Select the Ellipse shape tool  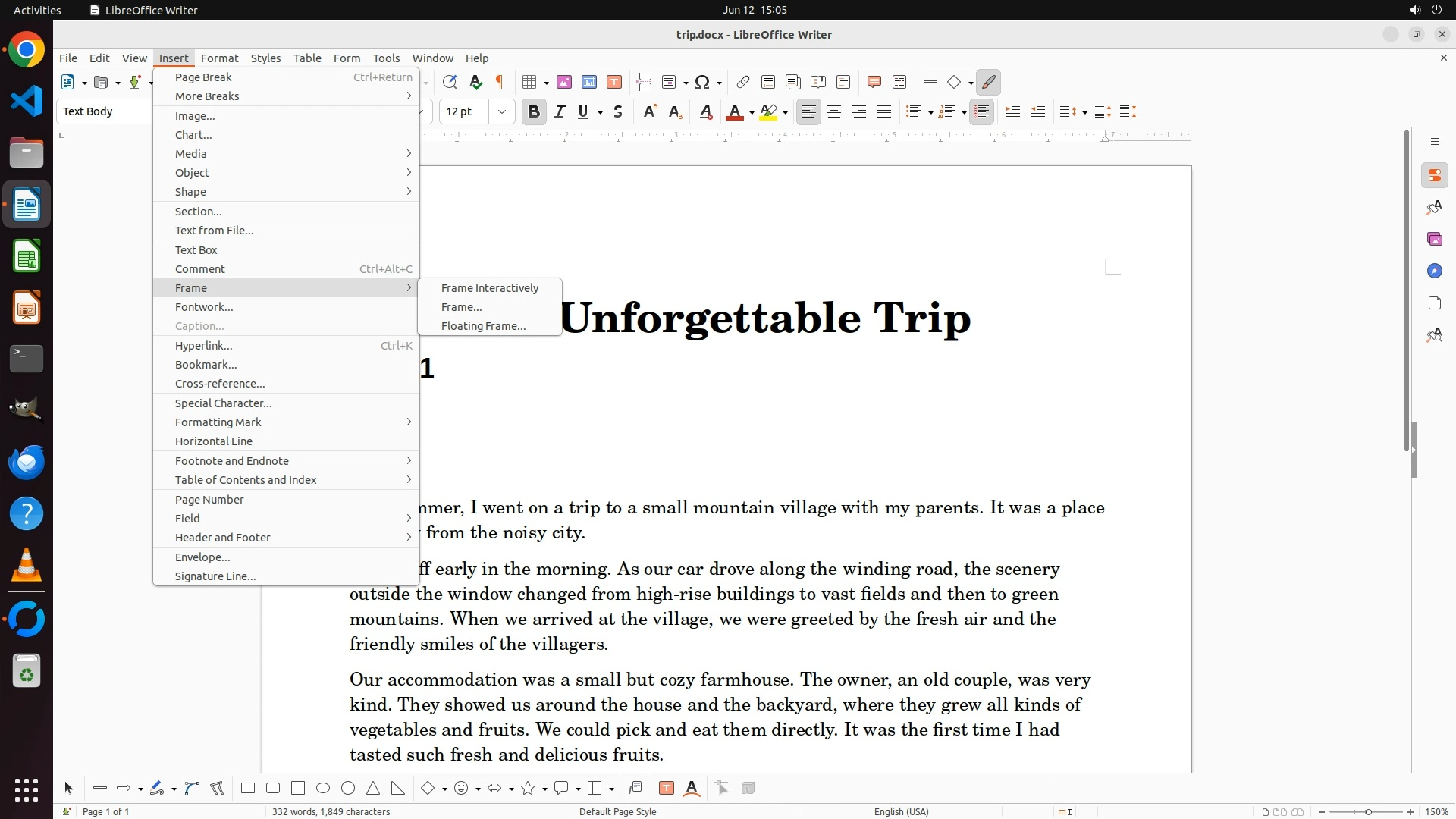point(323,788)
